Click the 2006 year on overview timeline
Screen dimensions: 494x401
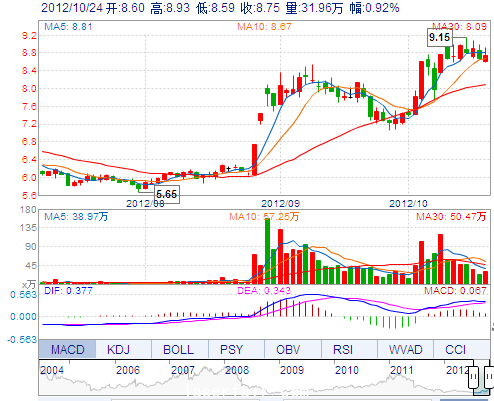click(x=128, y=370)
